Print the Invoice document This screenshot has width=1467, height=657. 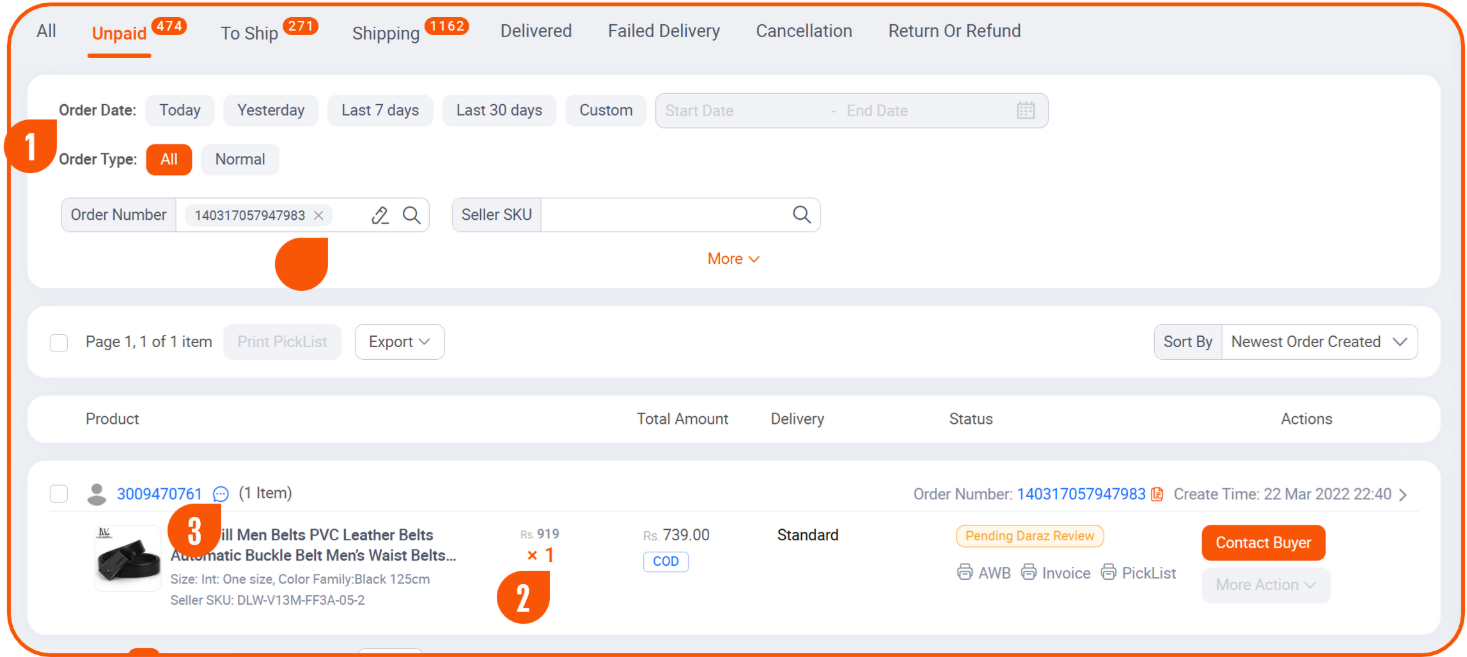point(1055,573)
